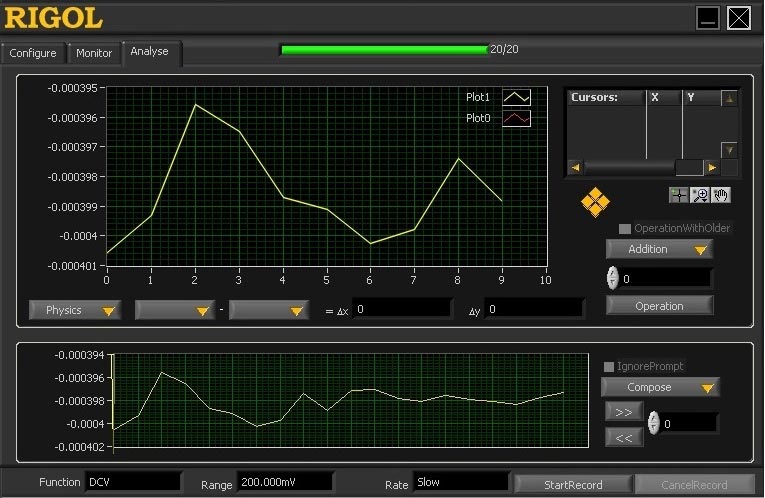765x498 pixels.
Task: Click Plot1 legend line icon
Action: (516, 97)
